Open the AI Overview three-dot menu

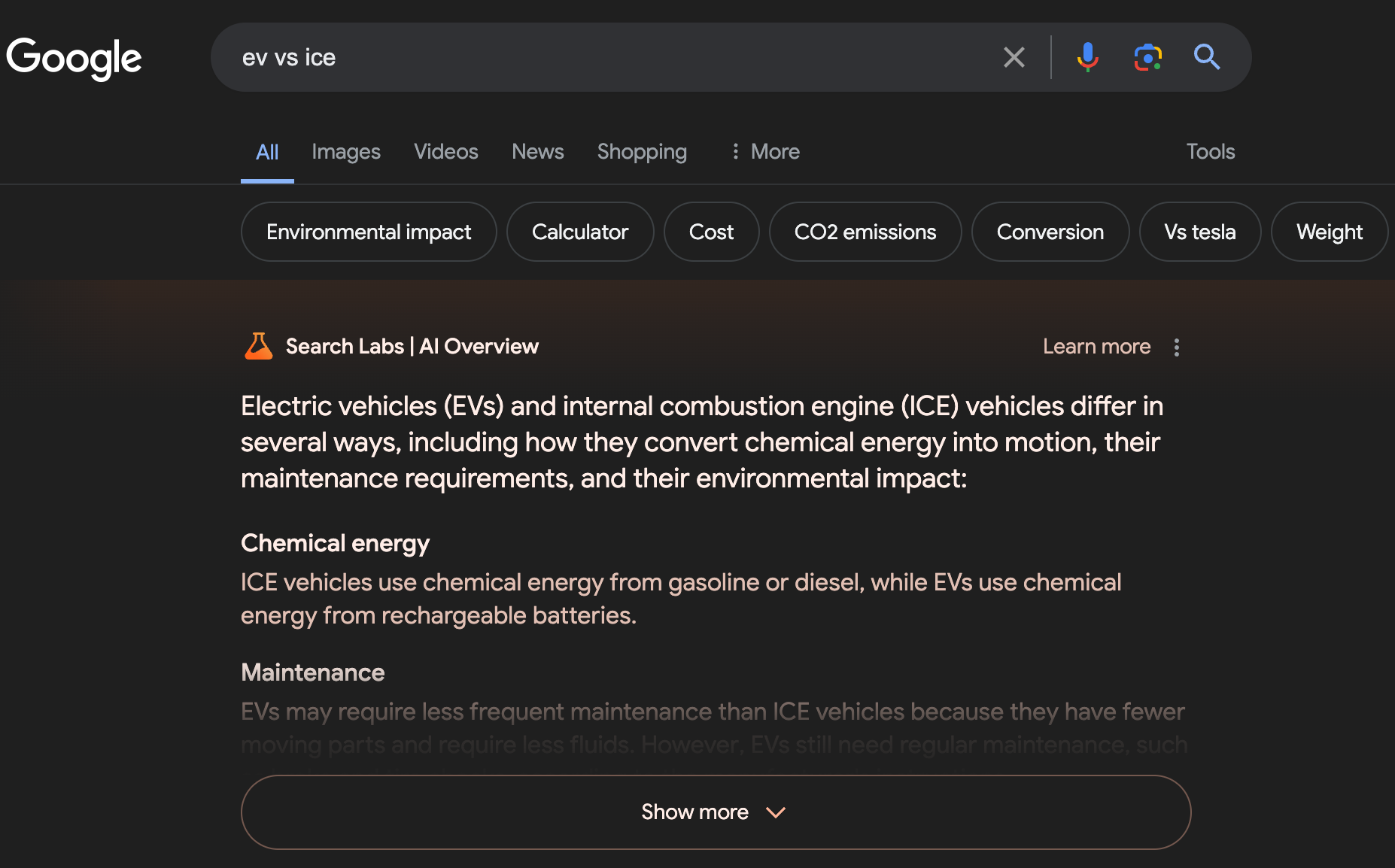[1176, 347]
